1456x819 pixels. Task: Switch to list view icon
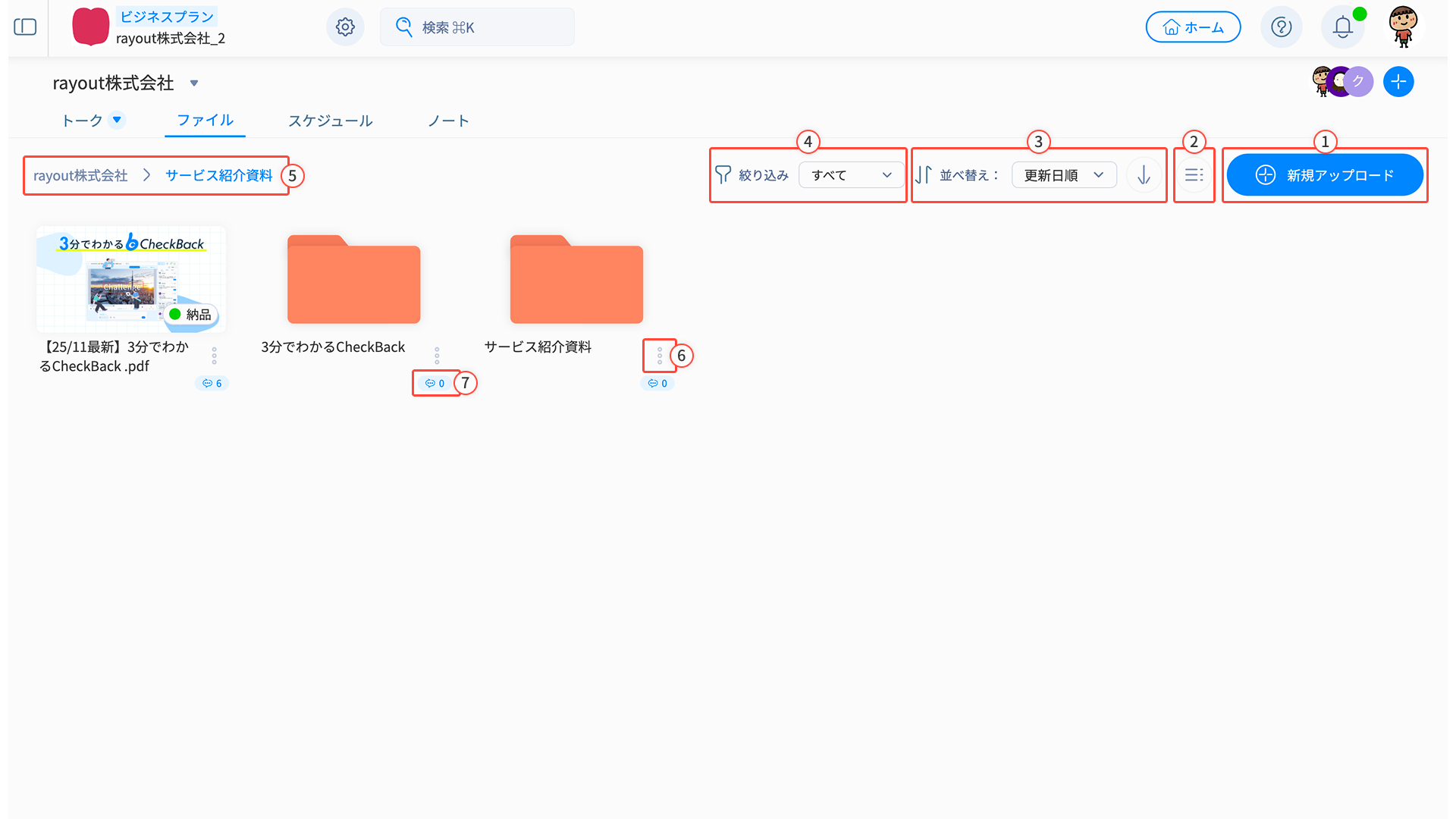(1194, 175)
